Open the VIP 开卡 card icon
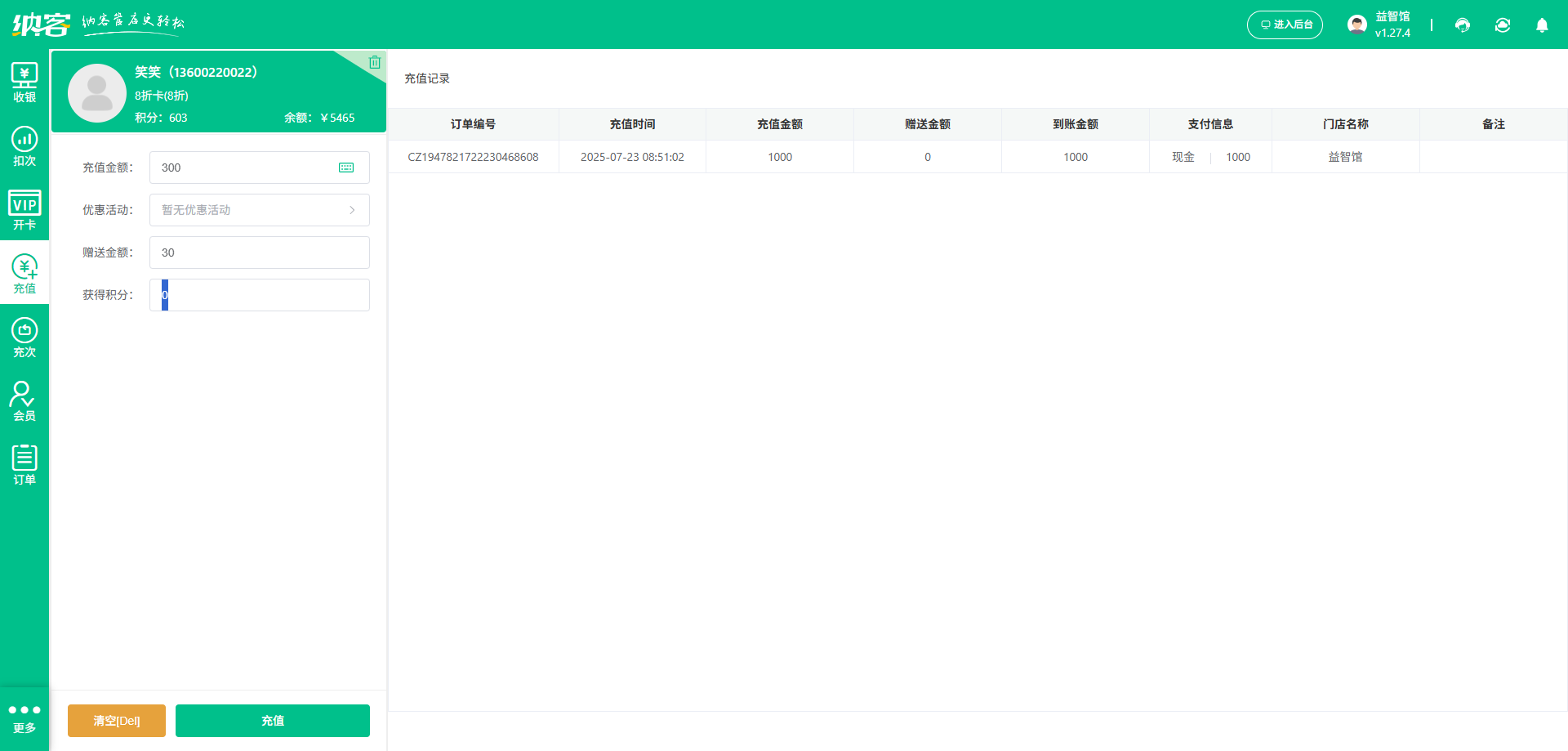The width and height of the screenshot is (1568, 751). tap(24, 210)
